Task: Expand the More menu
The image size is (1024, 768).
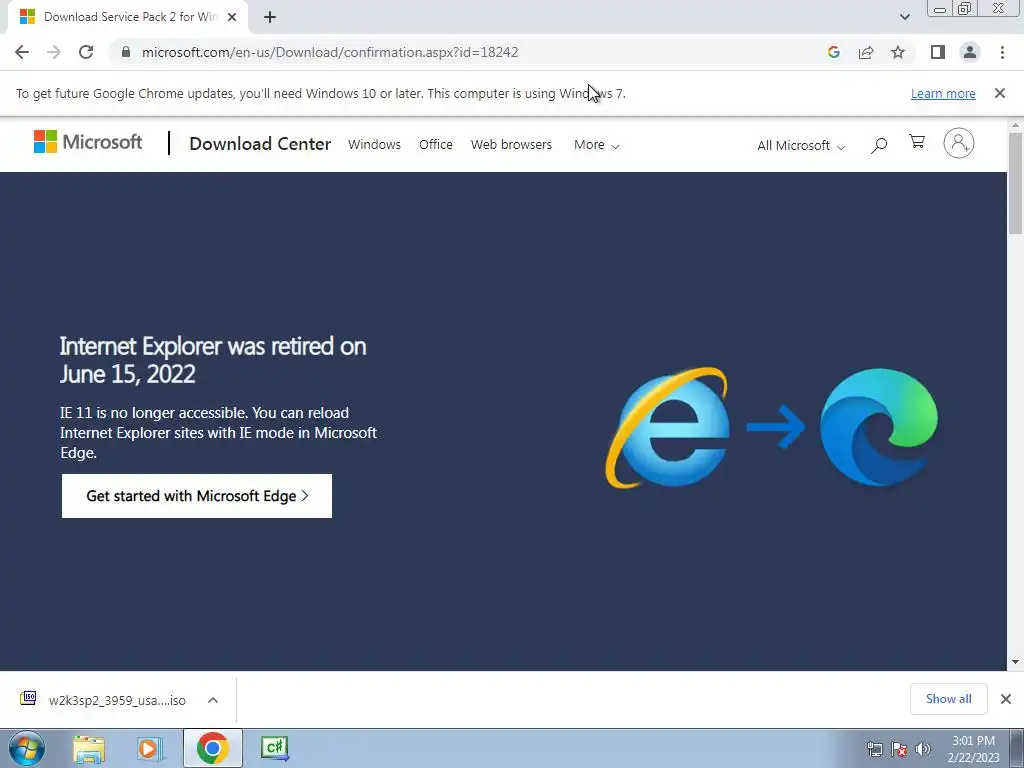Action: pyautogui.click(x=596, y=145)
